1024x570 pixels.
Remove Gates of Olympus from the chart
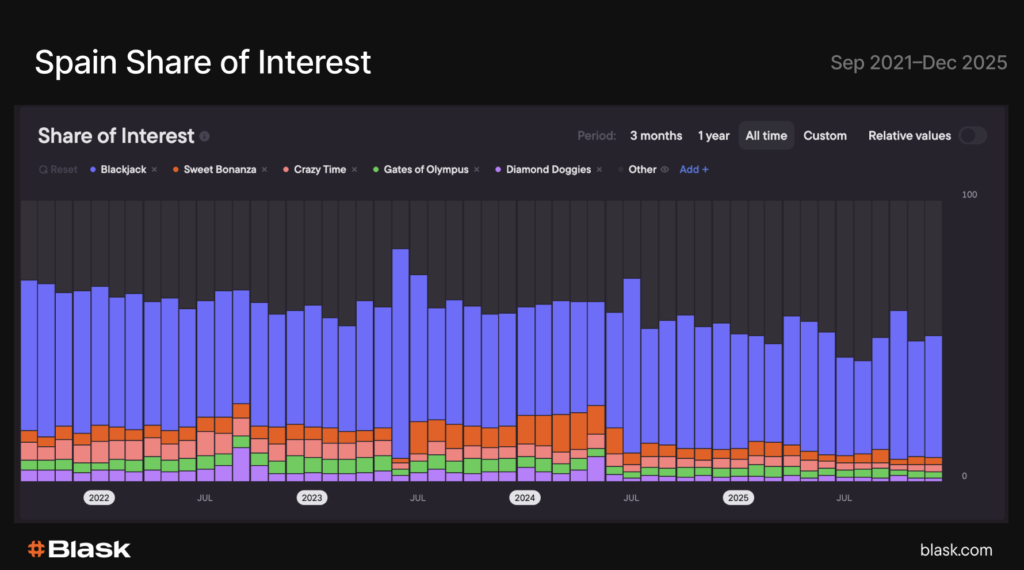pyautogui.click(x=476, y=170)
